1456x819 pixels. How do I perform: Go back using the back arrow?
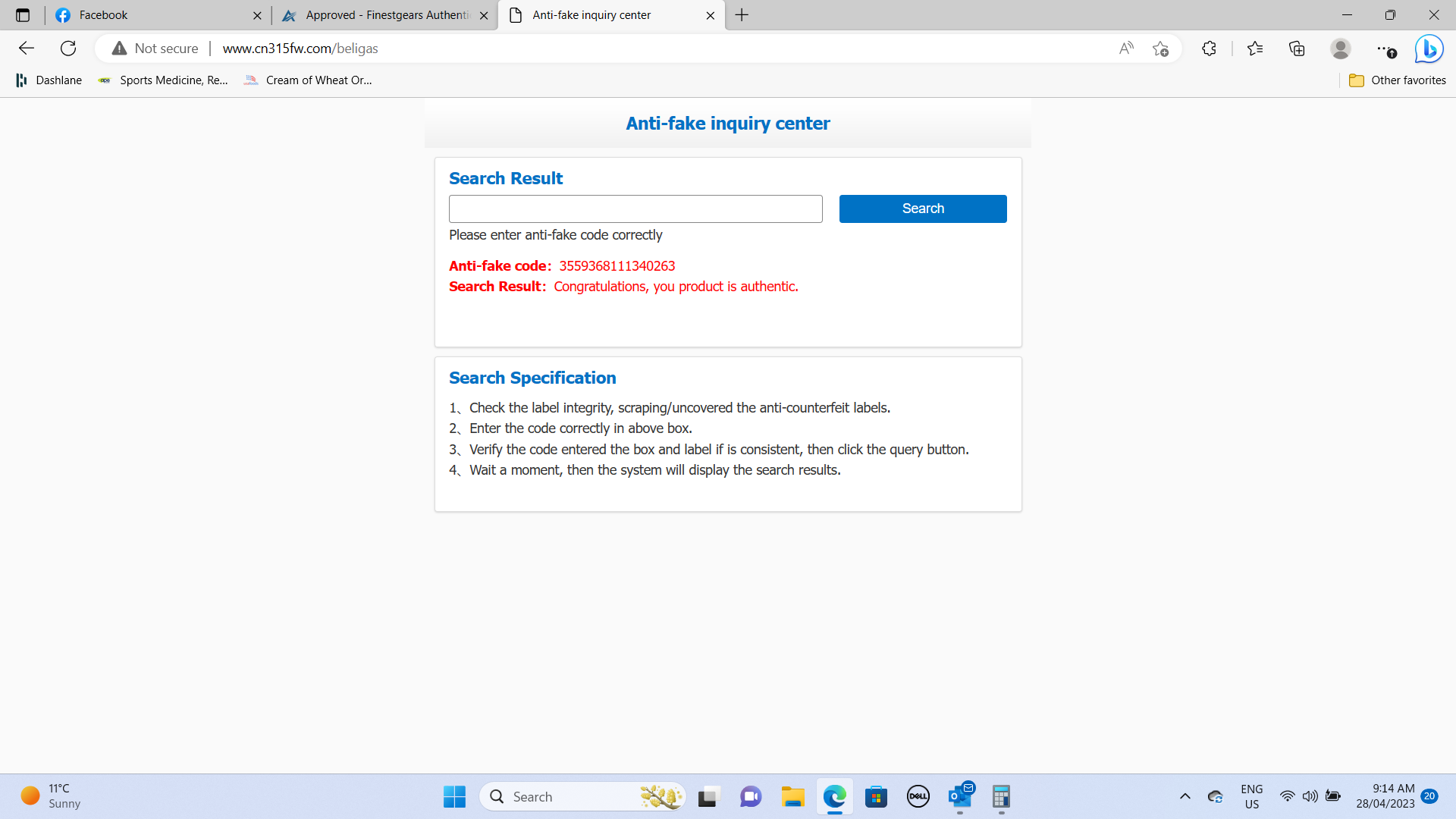pos(27,49)
